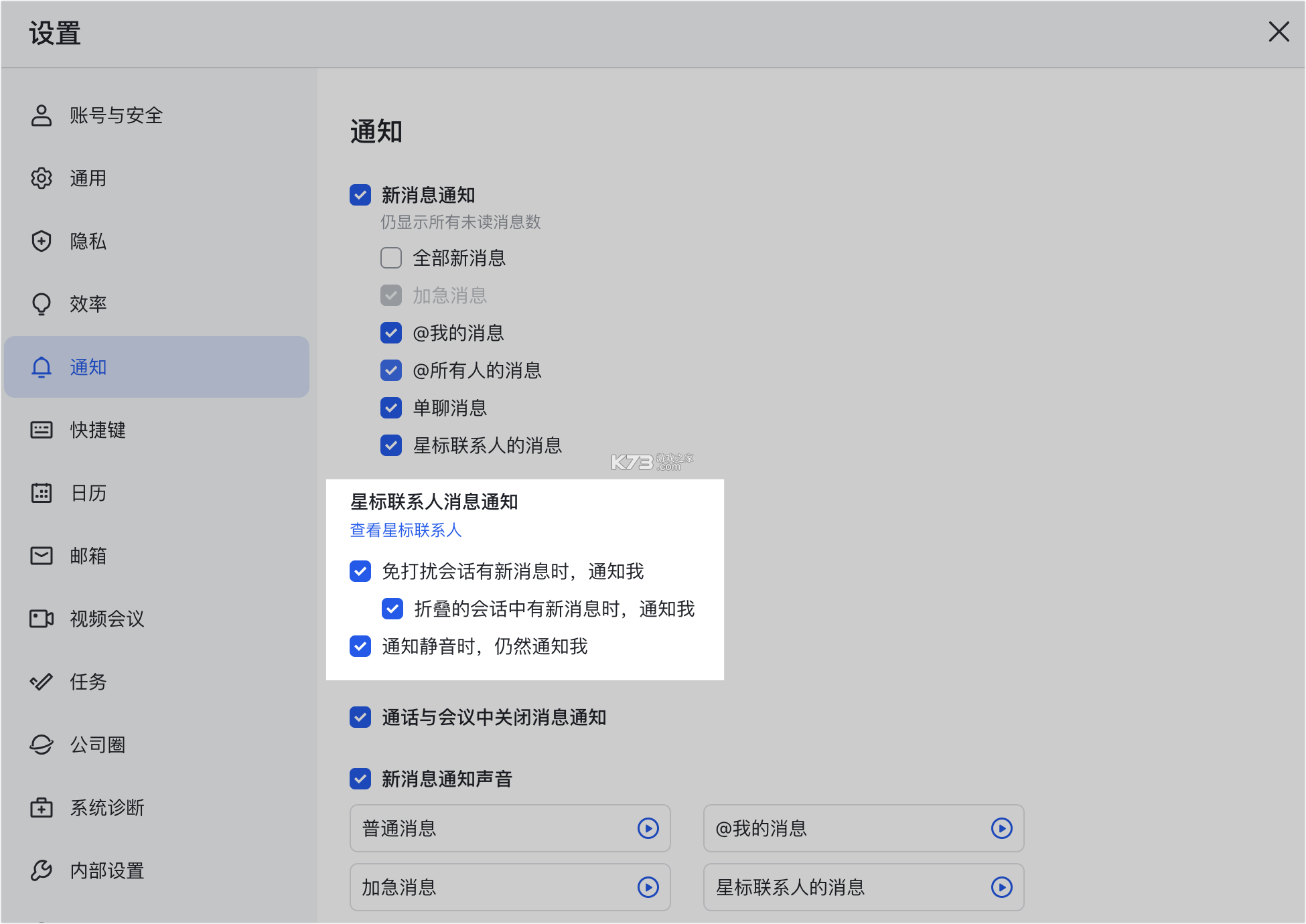Toggle the 新消息通知声音 checkbox
1306x924 pixels.
pyautogui.click(x=360, y=779)
